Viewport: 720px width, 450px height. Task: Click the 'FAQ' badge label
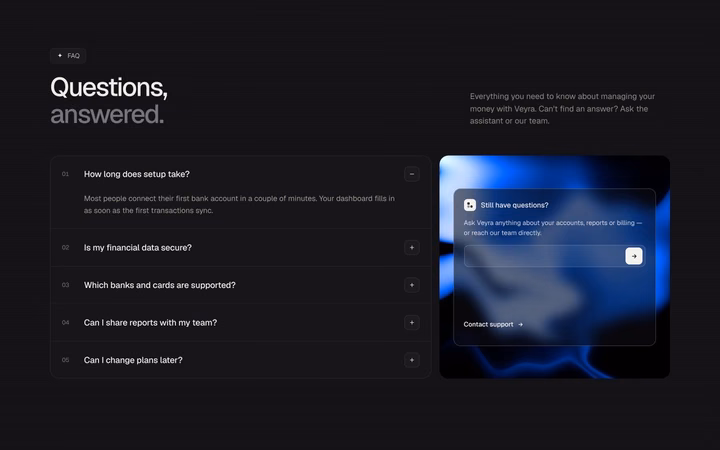pos(73,56)
